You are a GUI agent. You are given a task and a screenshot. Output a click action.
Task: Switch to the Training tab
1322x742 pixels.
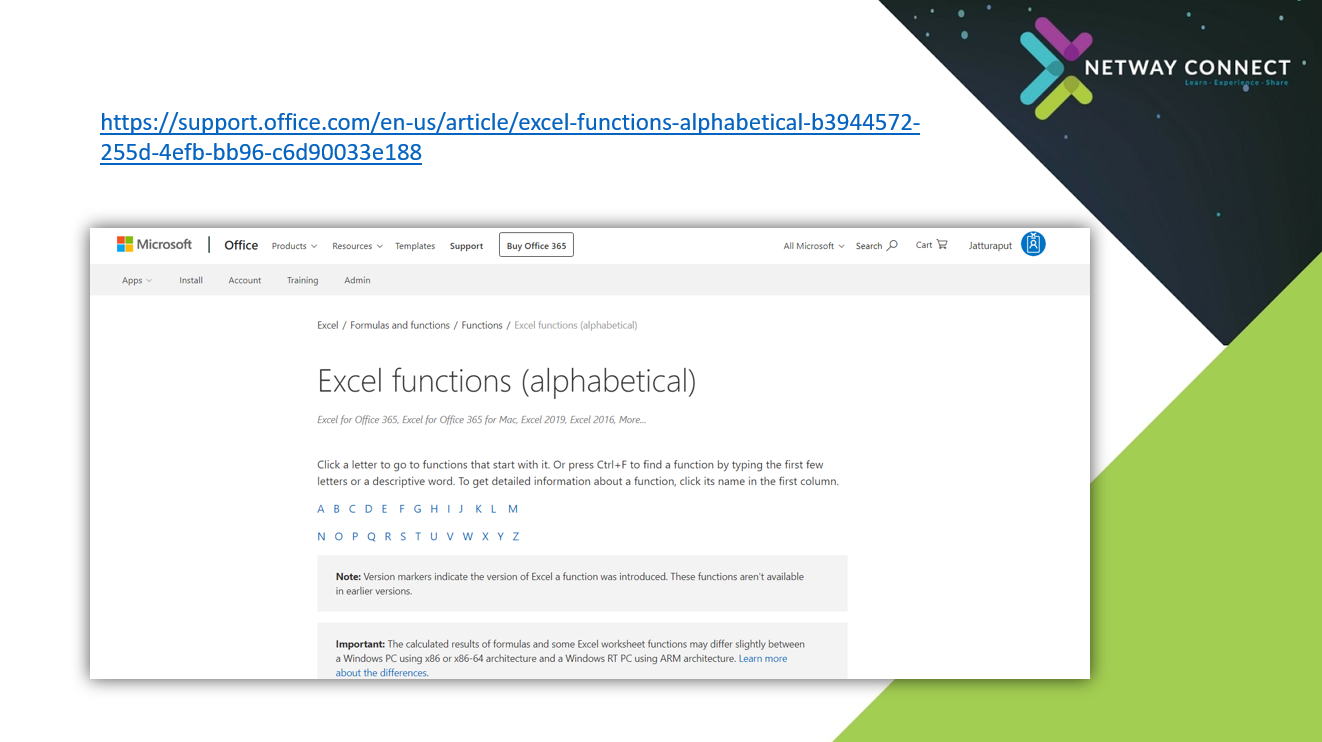(302, 281)
